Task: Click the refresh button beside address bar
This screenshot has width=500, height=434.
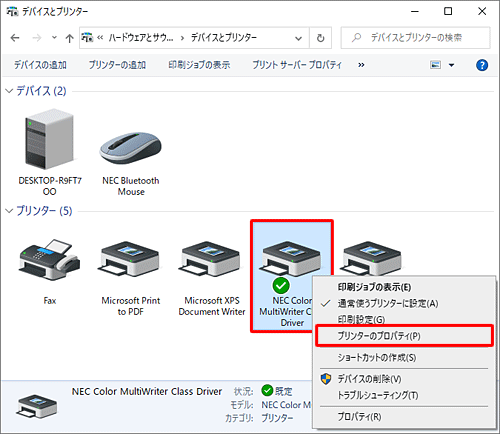Action: point(320,38)
